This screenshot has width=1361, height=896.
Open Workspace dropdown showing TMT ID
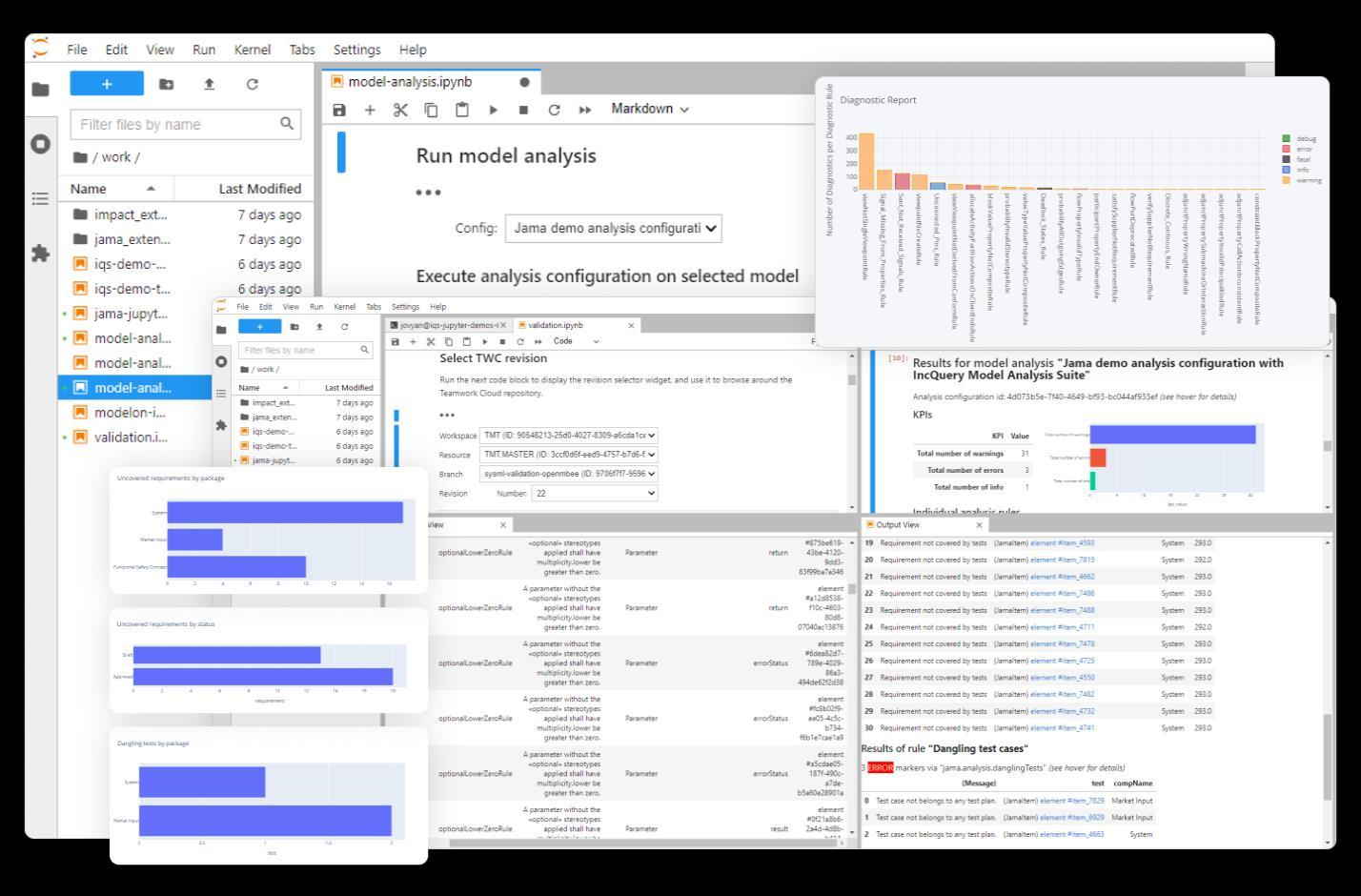click(x=569, y=436)
